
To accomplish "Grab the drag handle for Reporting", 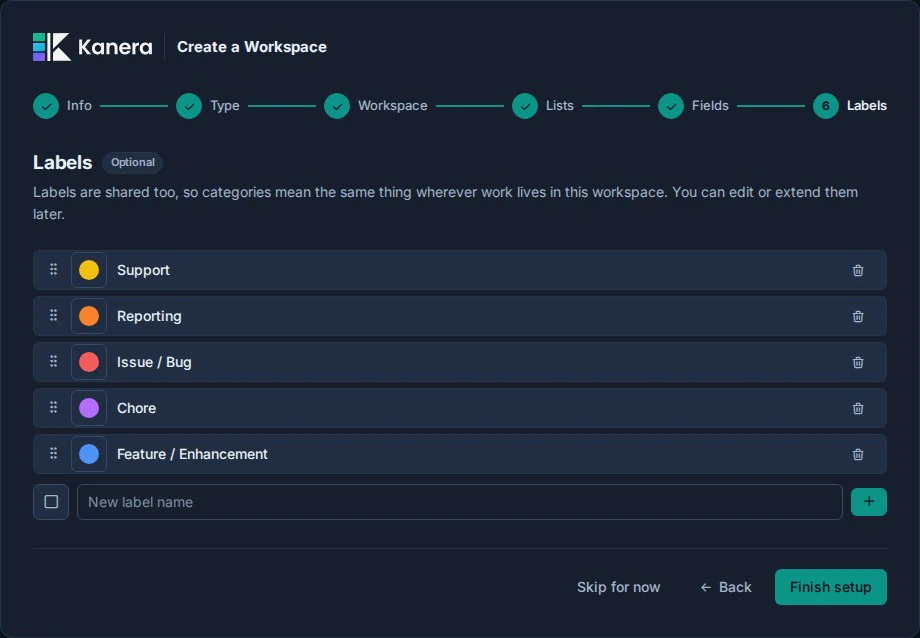I will point(53,316).
